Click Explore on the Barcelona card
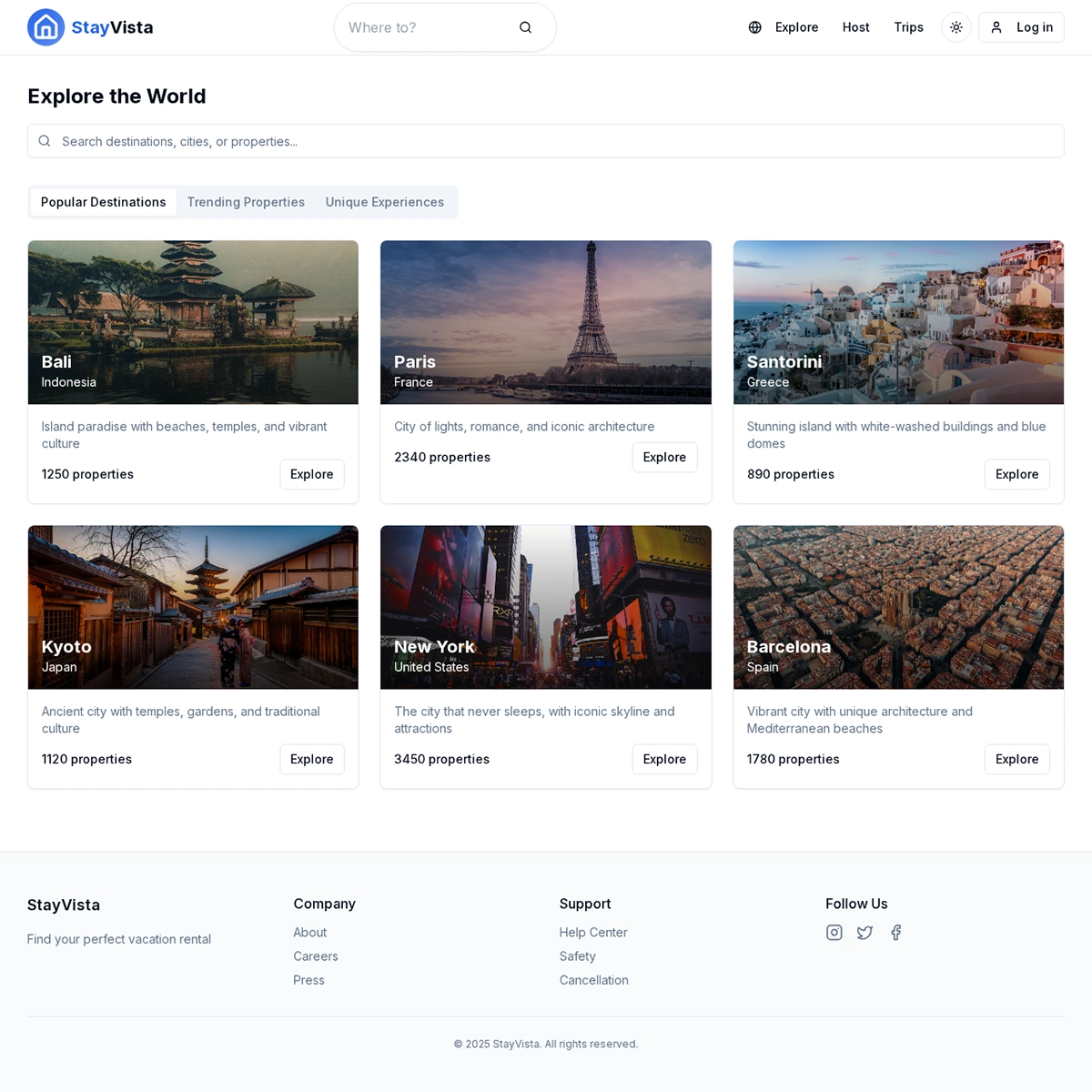The width and height of the screenshot is (1092, 1092). click(1017, 759)
